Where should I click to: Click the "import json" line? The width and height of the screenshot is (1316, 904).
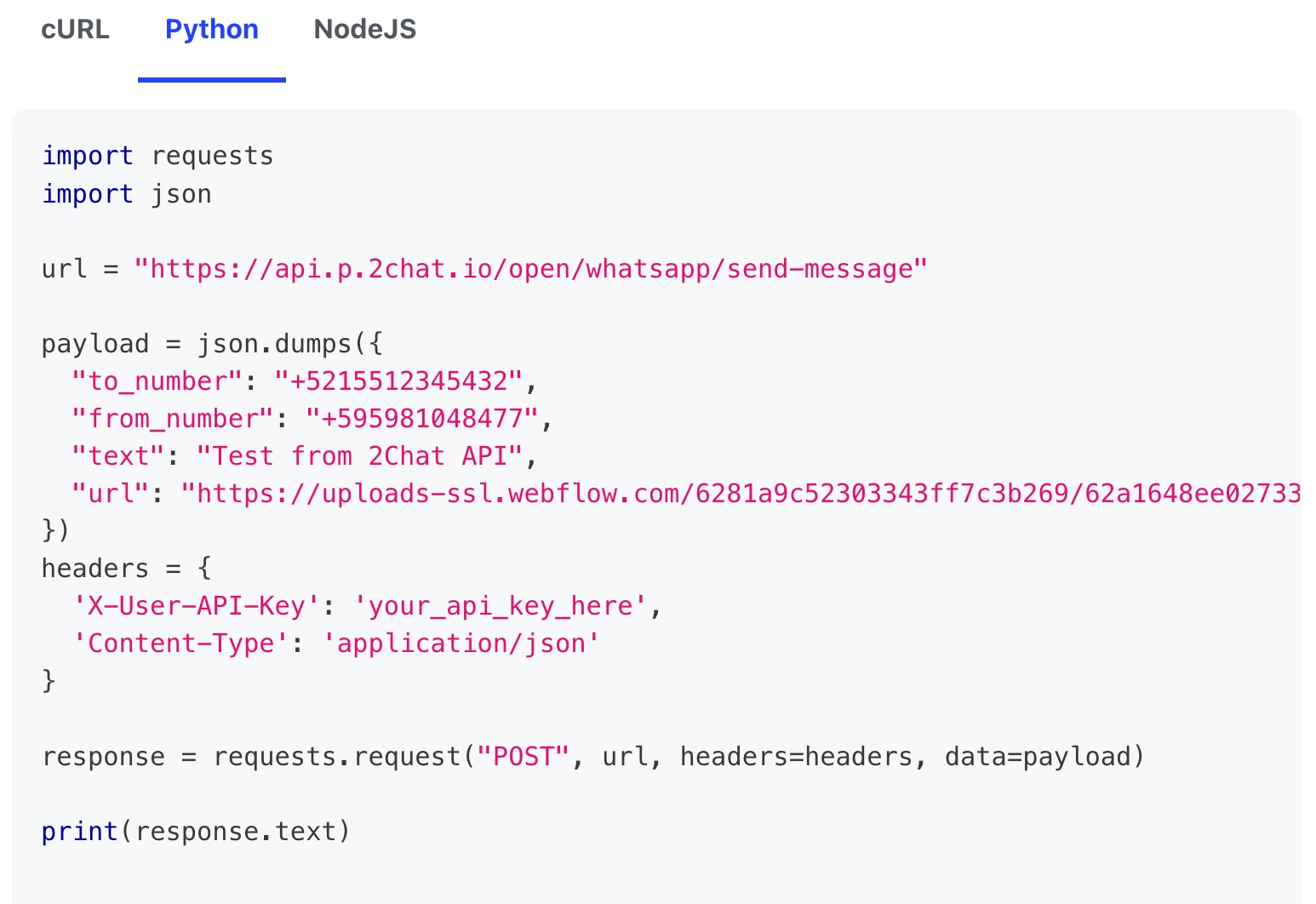[x=127, y=194]
